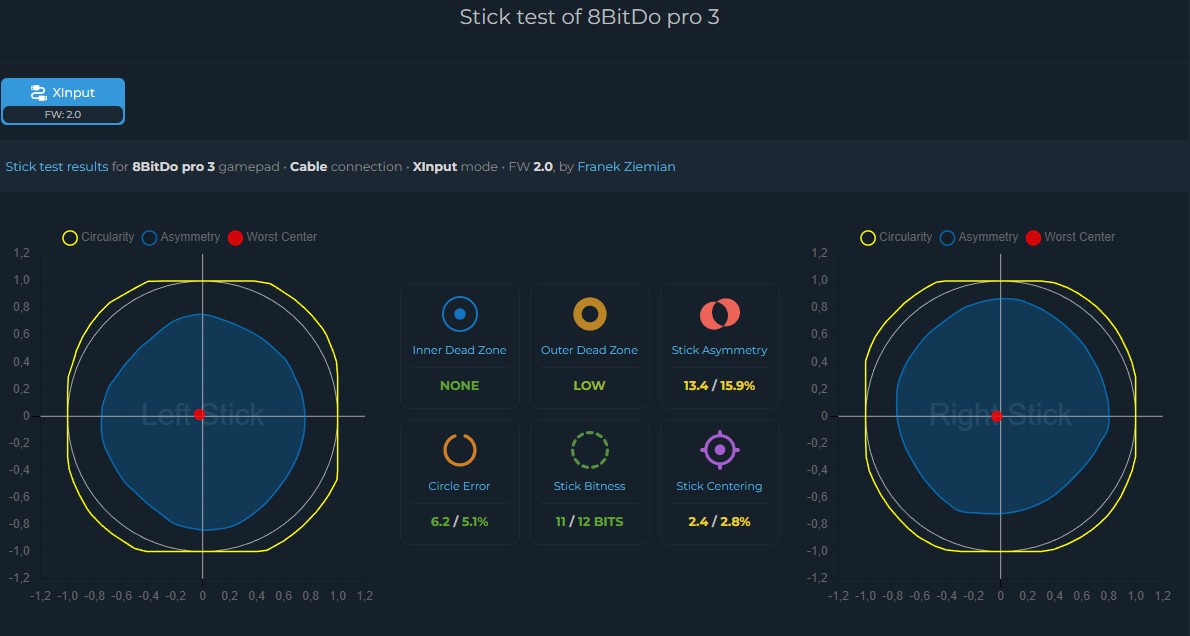Toggle Circularity legend on right stick chart
Screen dimensions: 1190x636
pyautogui.click(x=896, y=237)
